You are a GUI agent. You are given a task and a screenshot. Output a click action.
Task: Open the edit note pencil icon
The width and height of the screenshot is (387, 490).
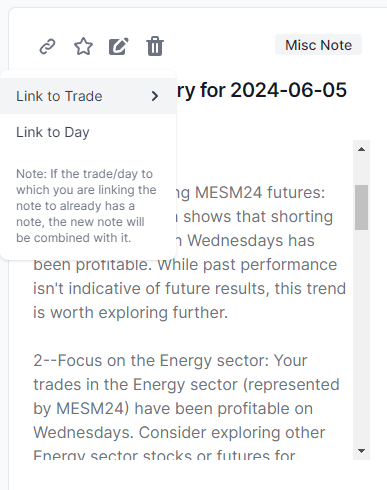point(119,46)
